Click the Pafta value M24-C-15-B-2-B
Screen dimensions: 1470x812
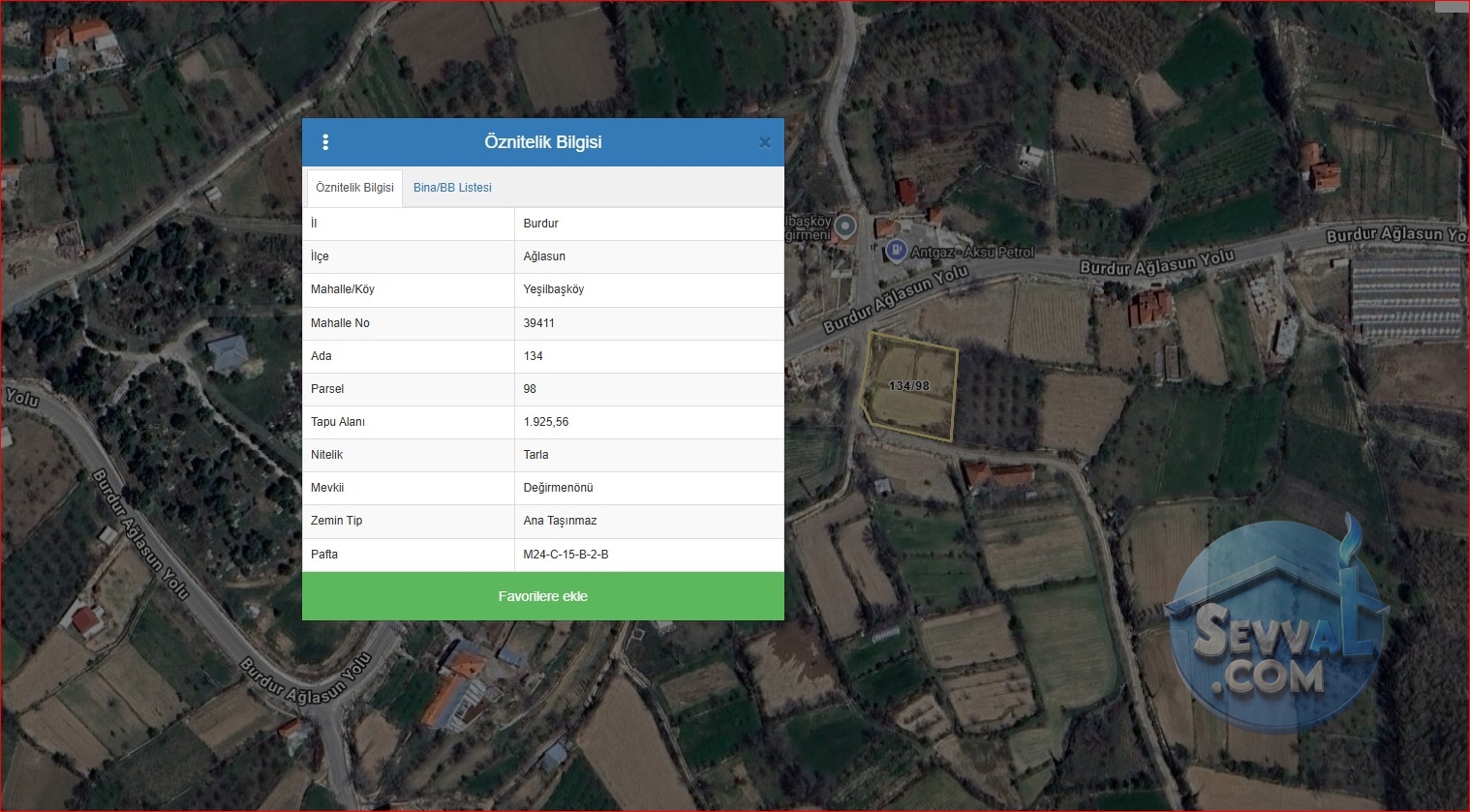(x=566, y=555)
